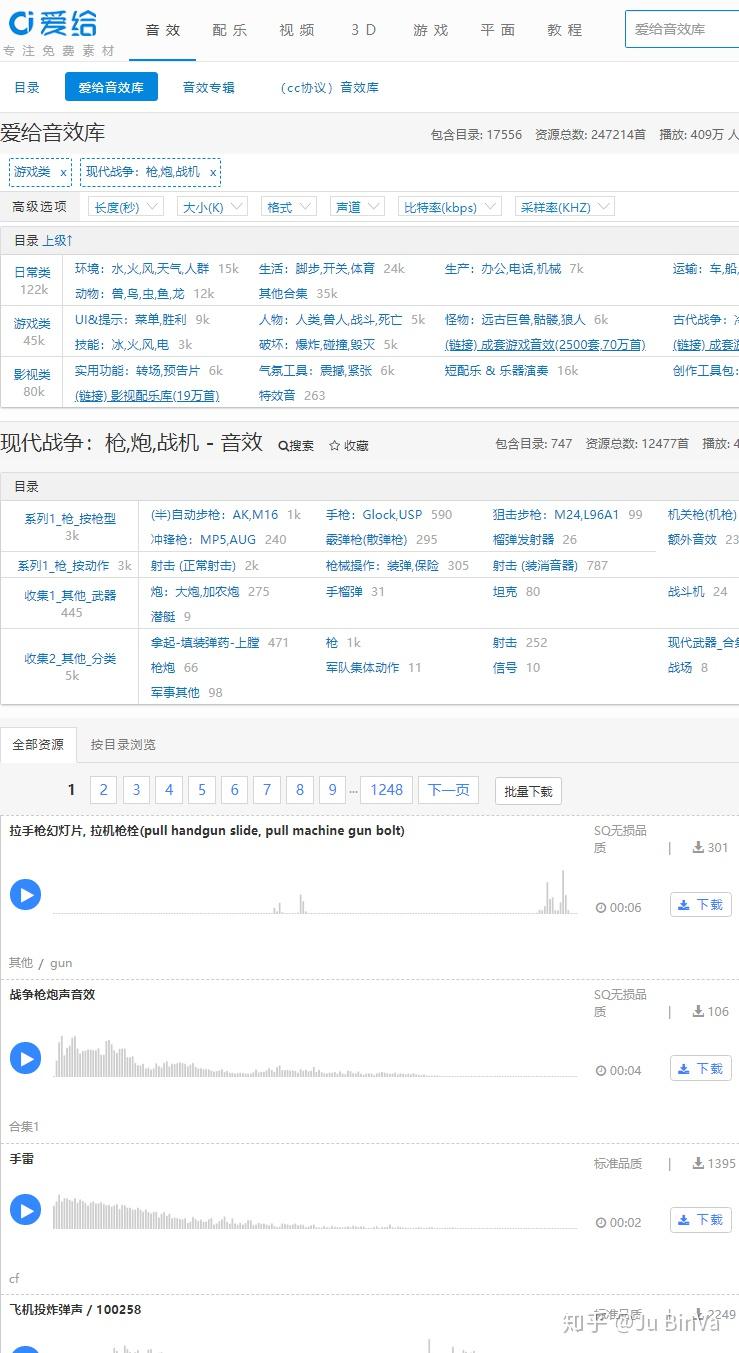Open the 采样率(KHZ) dropdown
The image size is (739, 1353).
(565, 207)
